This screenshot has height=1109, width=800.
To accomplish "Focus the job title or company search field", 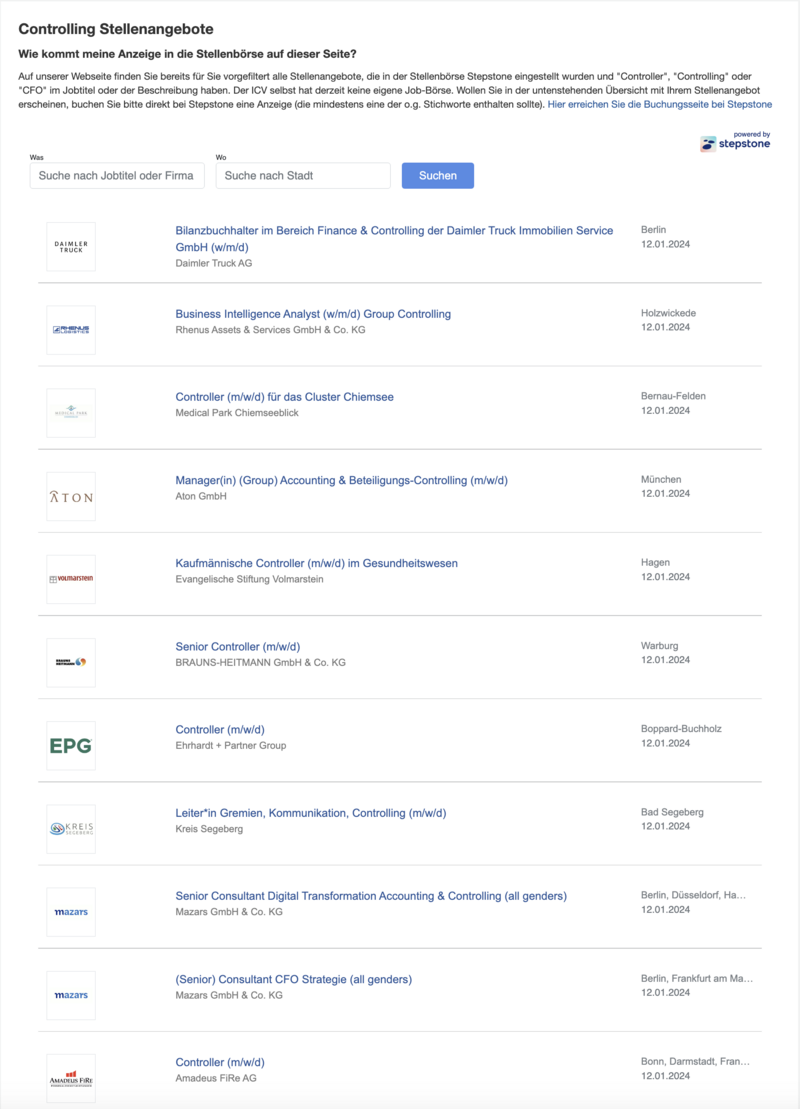I will (x=117, y=176).
